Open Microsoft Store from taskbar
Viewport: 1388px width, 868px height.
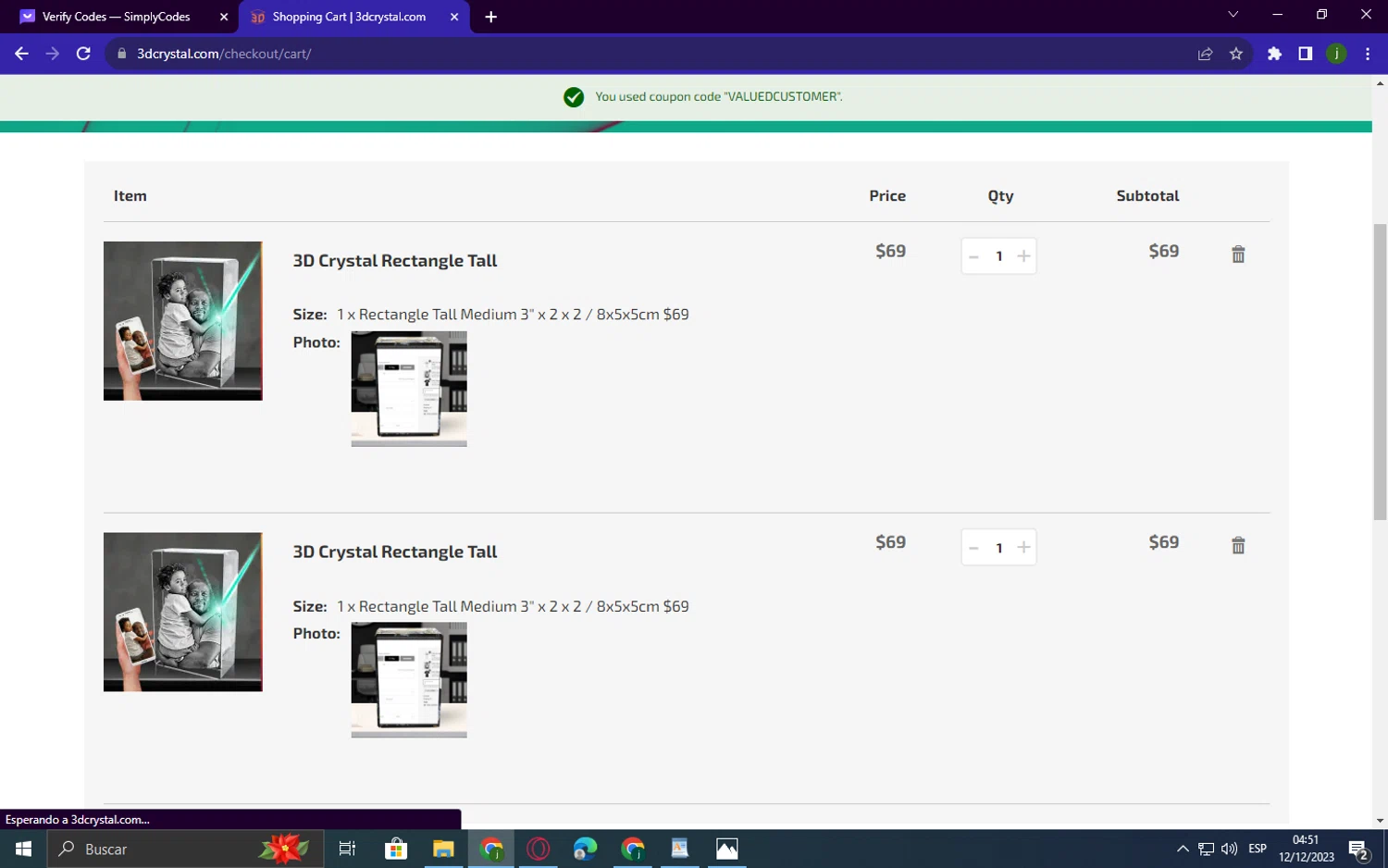pyautogui.click(x=396, y=849)
